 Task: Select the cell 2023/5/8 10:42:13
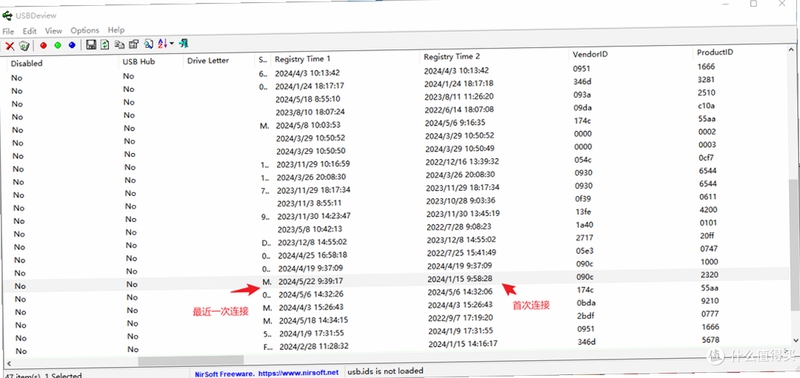tap(310, 229)
